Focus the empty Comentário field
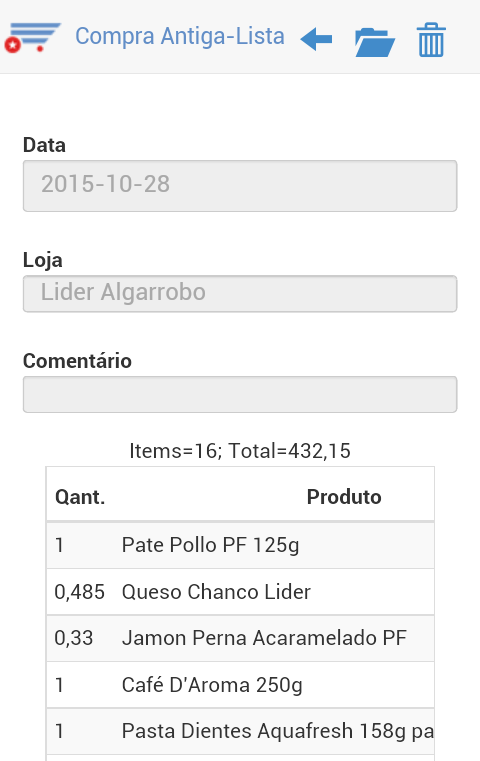This screenshot has width=480, height=761. coord(240,394)
